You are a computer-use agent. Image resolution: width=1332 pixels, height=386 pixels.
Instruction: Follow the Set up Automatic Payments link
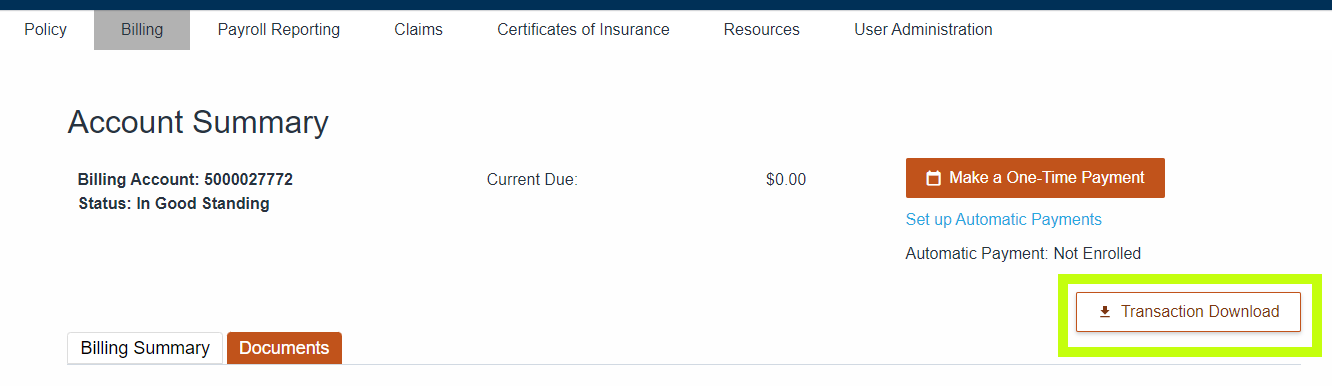[x=1003, y=219]
